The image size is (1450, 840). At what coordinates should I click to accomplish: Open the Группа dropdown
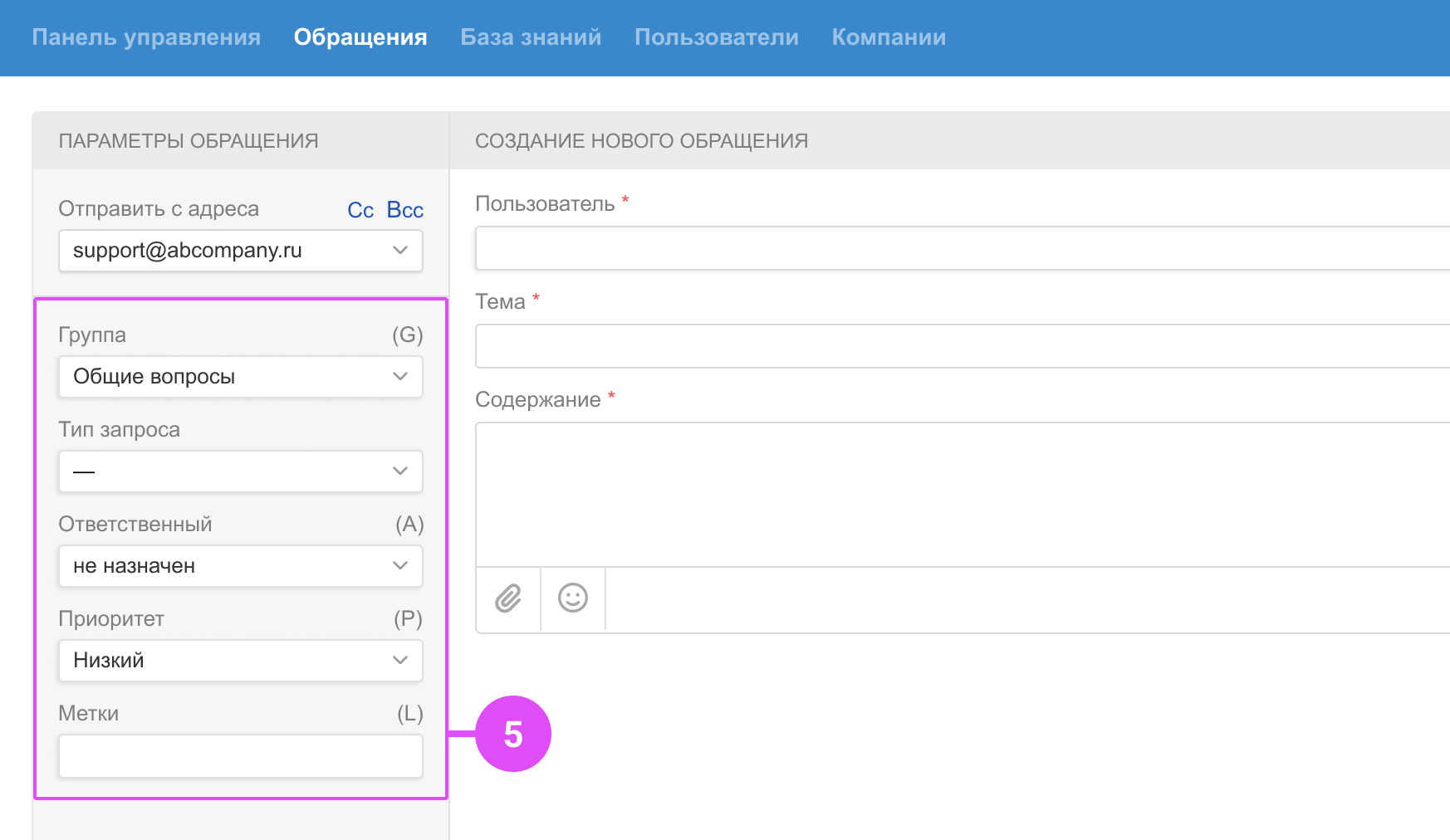pyautogui.click(x=240, y=377)
